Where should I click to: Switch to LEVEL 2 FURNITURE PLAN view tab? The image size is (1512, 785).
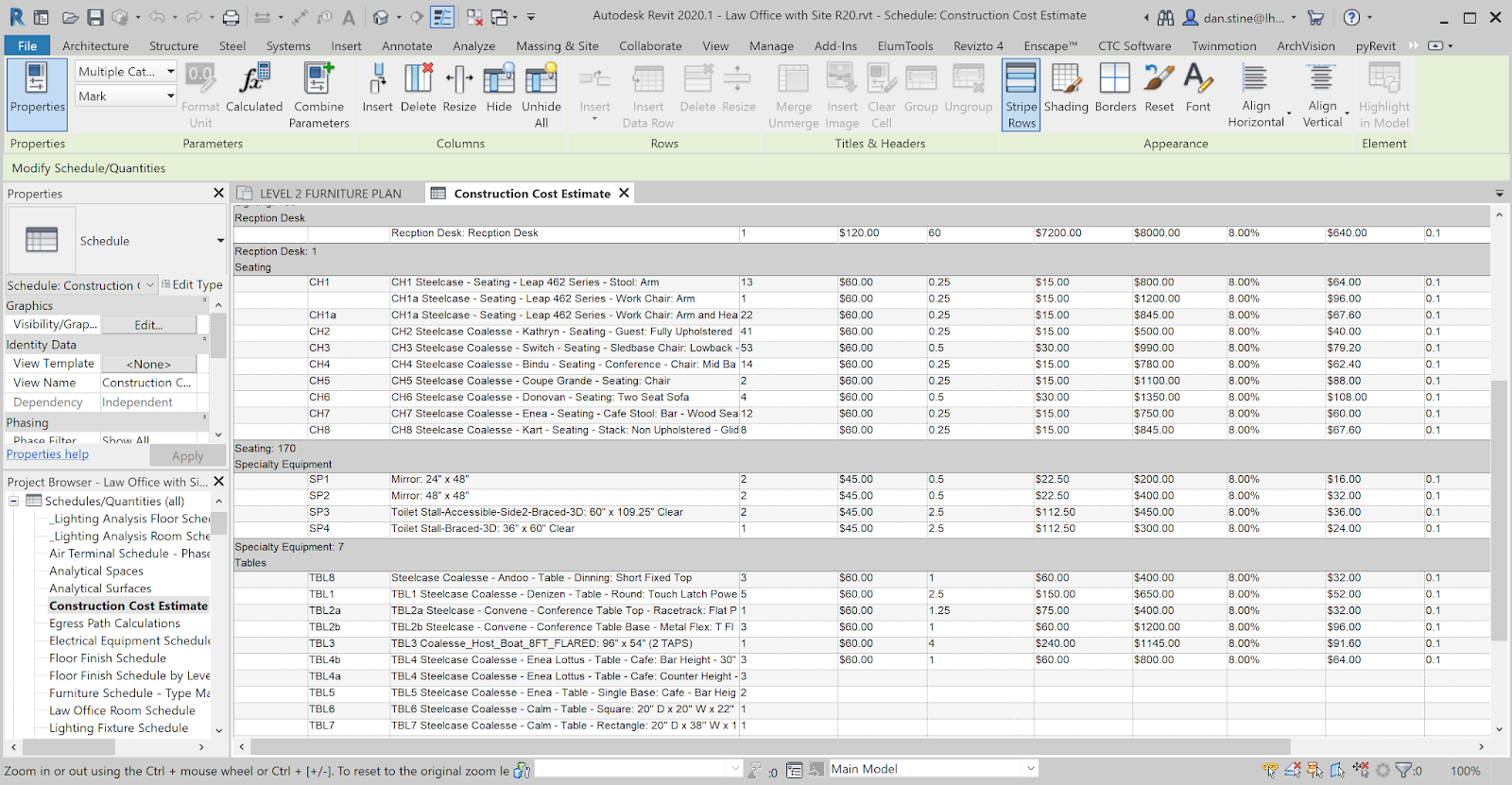pos(330,194)
